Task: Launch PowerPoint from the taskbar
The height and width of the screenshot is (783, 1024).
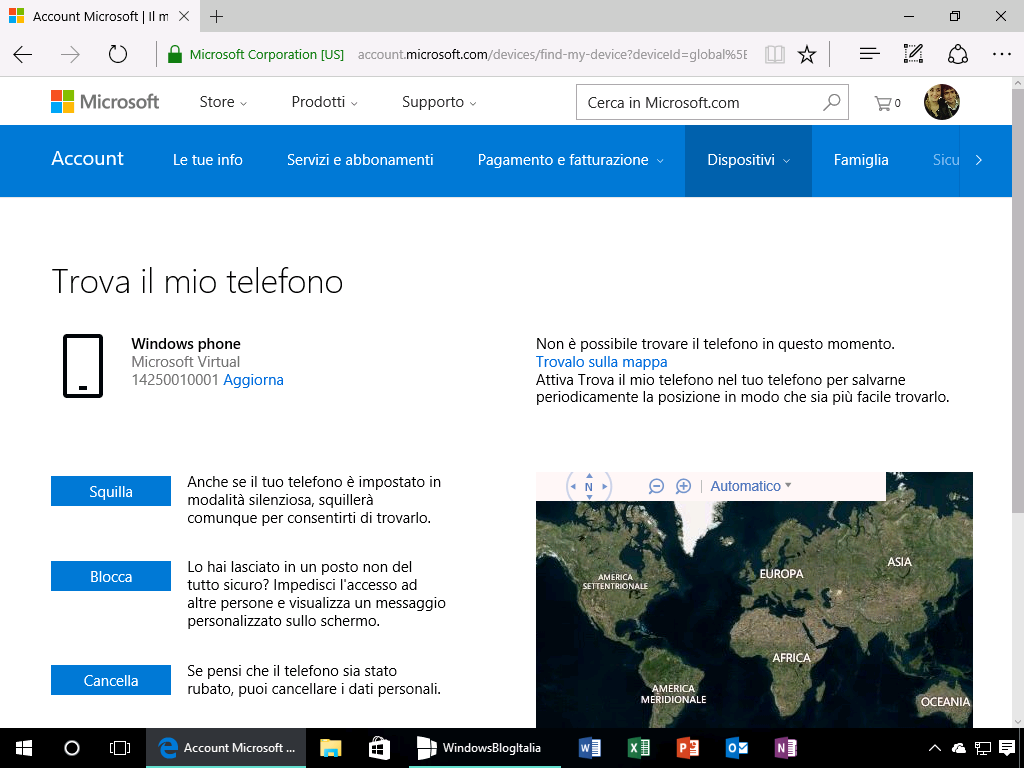Action: (x=688, y=748)
